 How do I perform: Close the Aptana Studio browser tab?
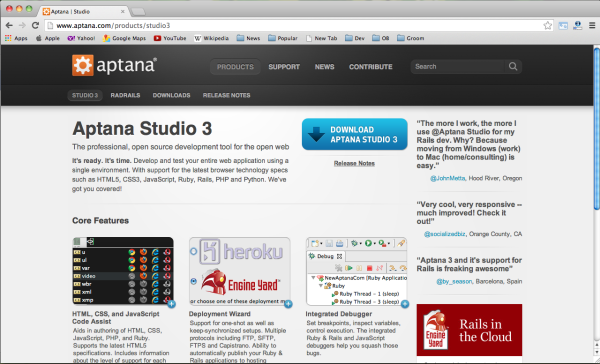pos(122,11)
